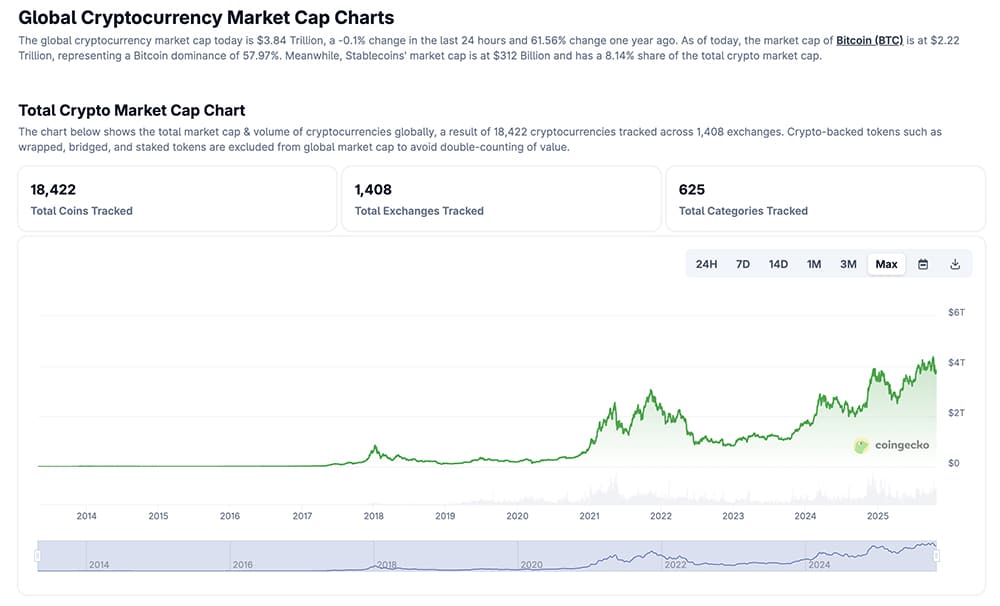Click the CoinGecko logo watermark on the chart

[893, 446]
